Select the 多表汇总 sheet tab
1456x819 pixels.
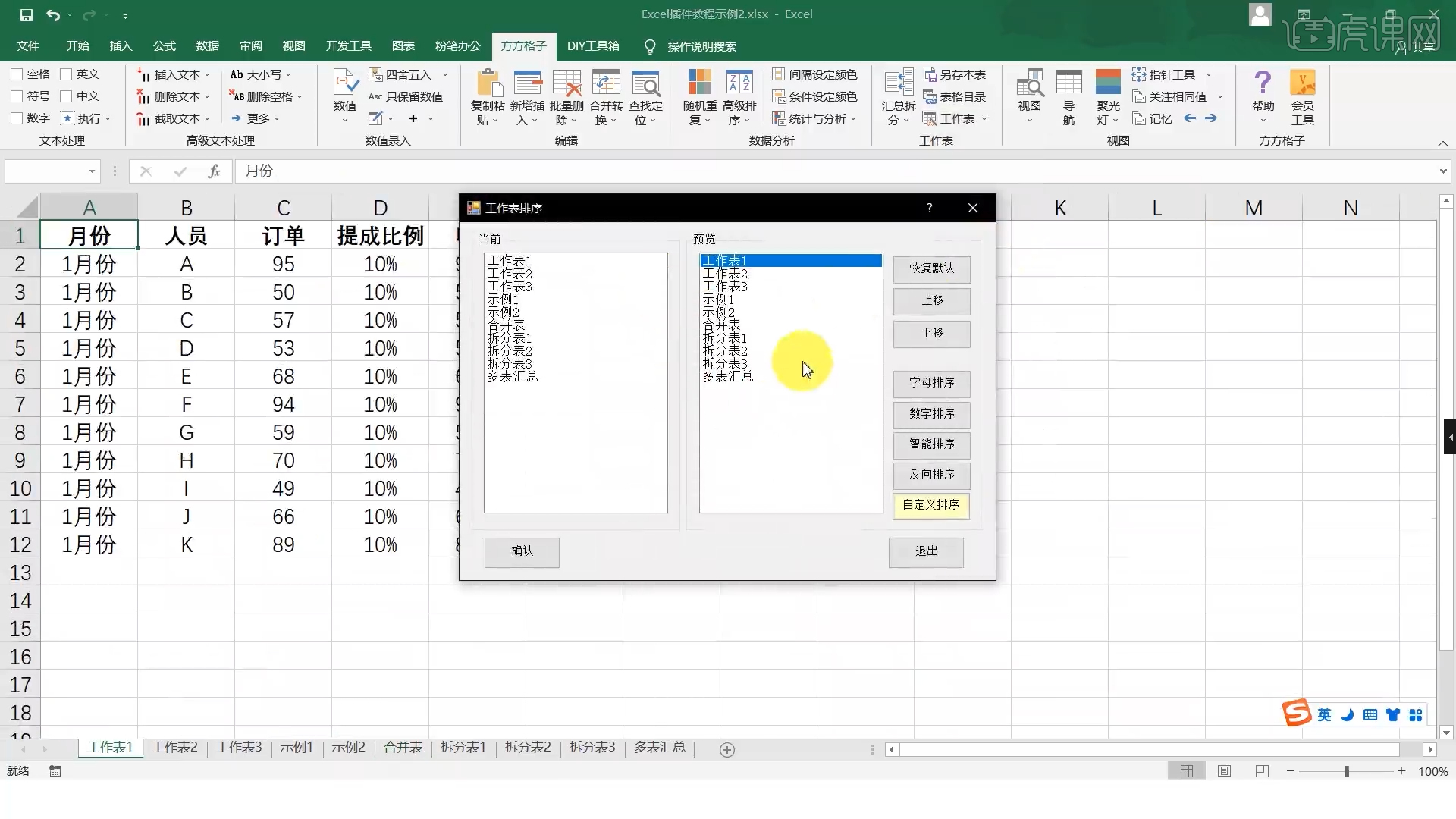click(660, 748)
